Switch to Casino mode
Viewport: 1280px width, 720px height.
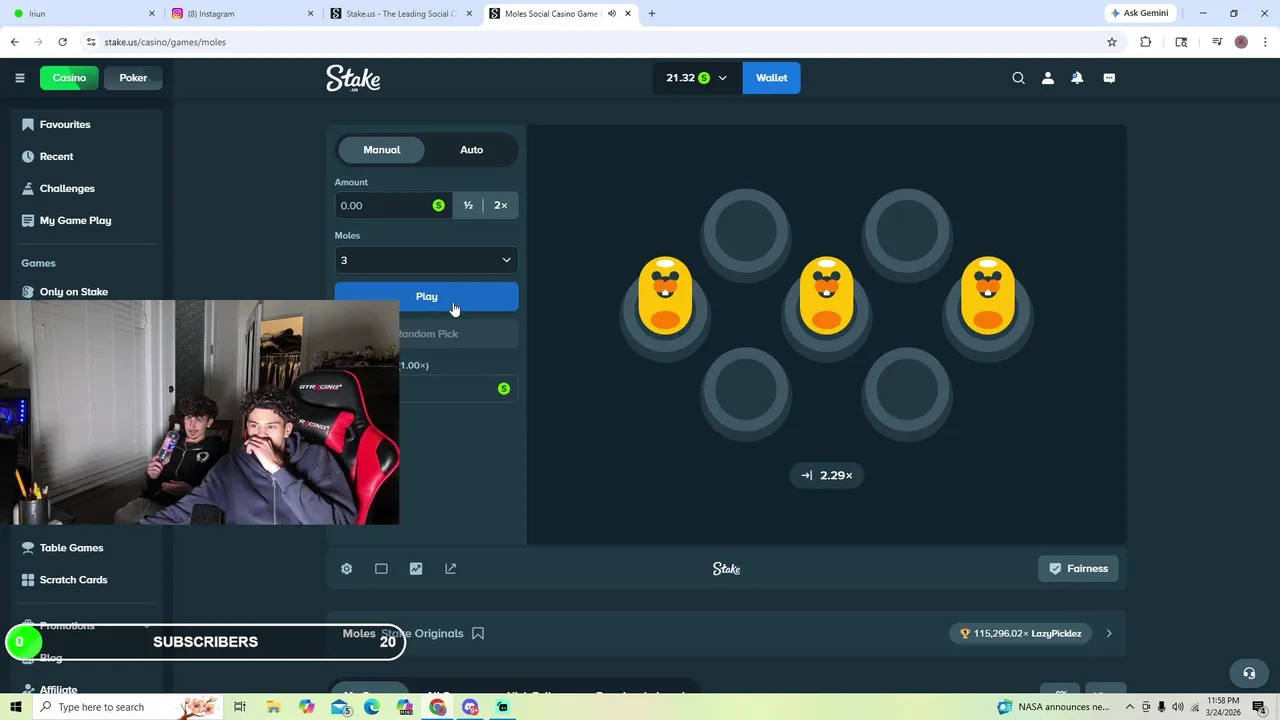(69, 78)
